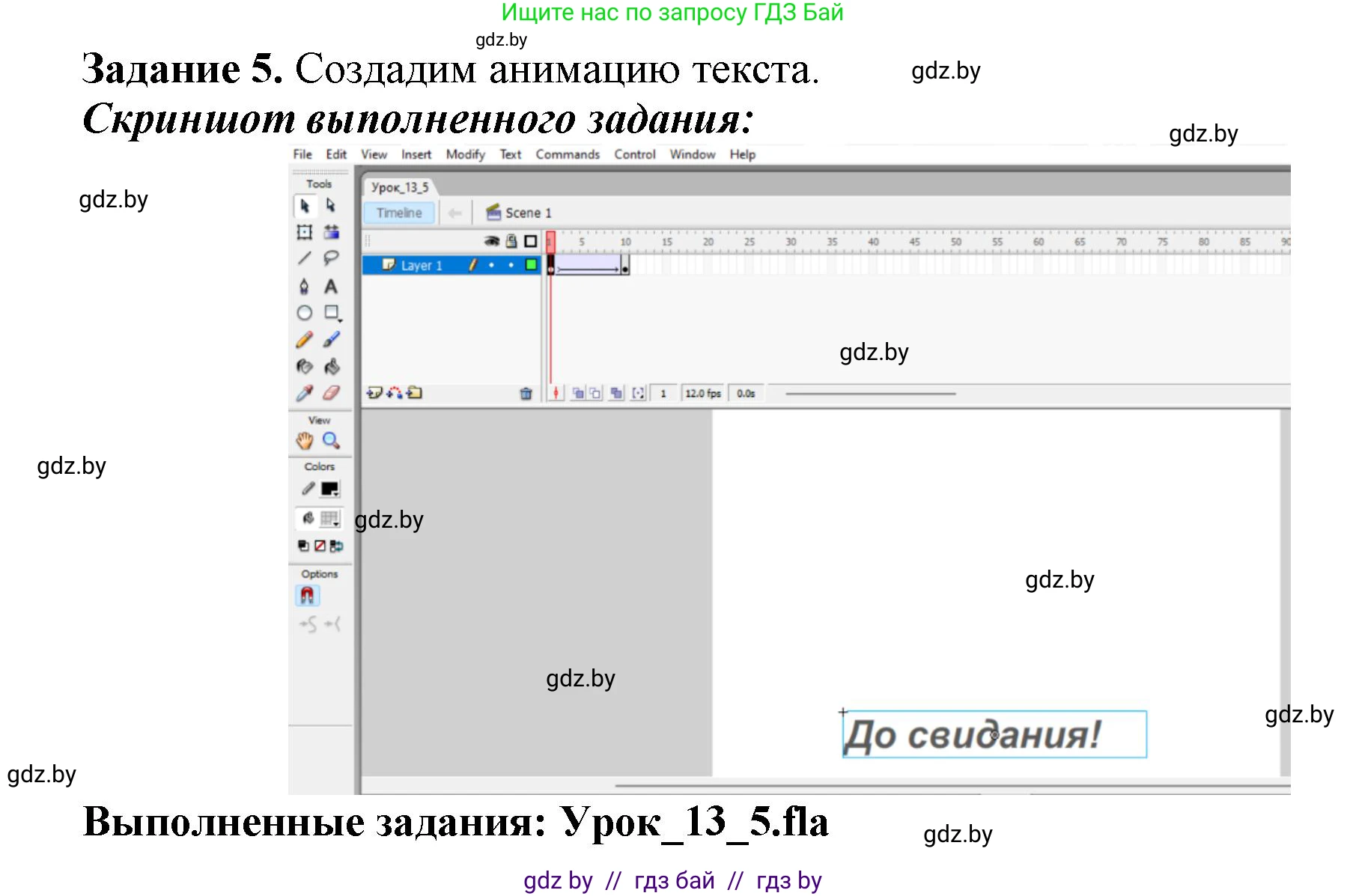Image resolution: width=1347 pixels, height=896 pixels.
Task: Select the Pencil tool
Action: 304,338
